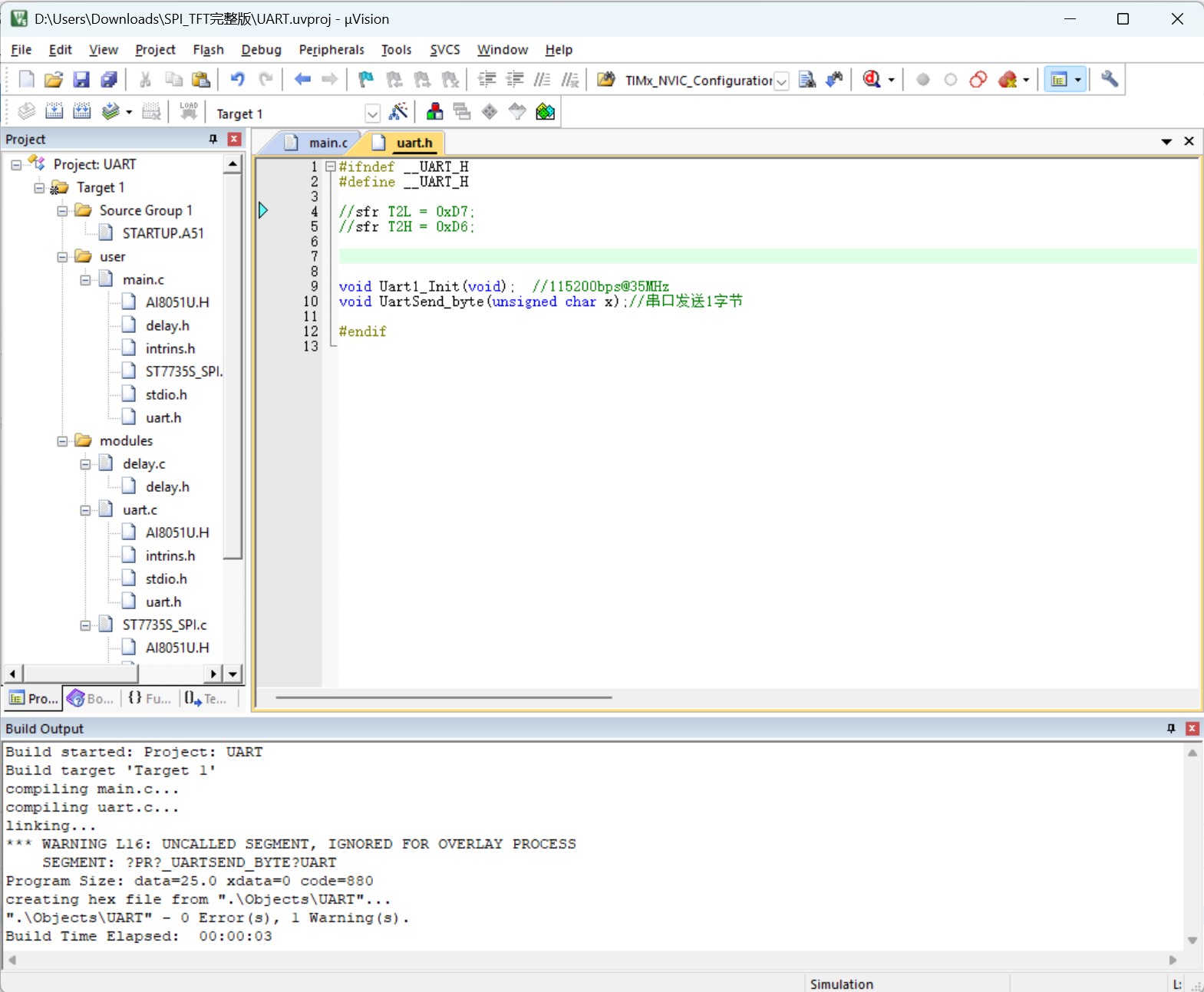Select the user folder in project tree
Viewport: 1204px width, 992px height.
coord(112,256)
